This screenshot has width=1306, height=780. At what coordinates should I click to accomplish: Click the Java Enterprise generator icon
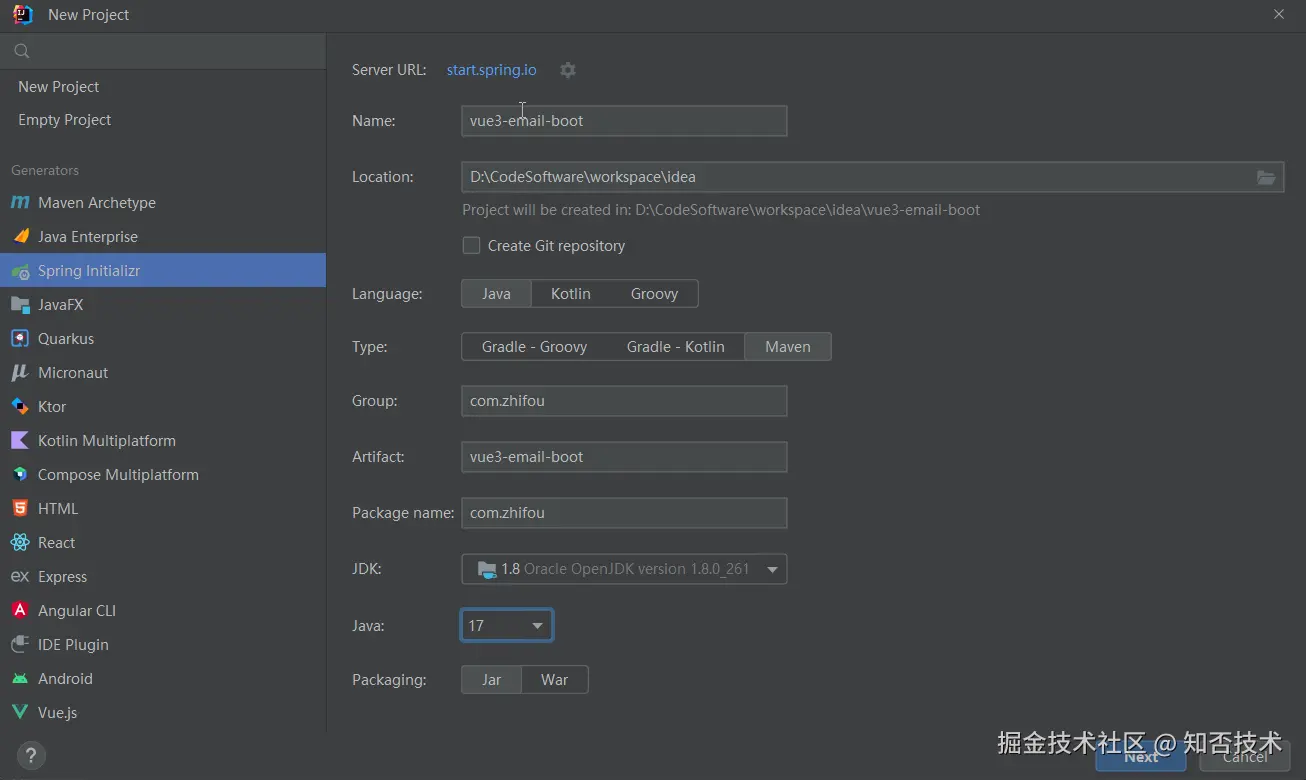pos(20,237)
